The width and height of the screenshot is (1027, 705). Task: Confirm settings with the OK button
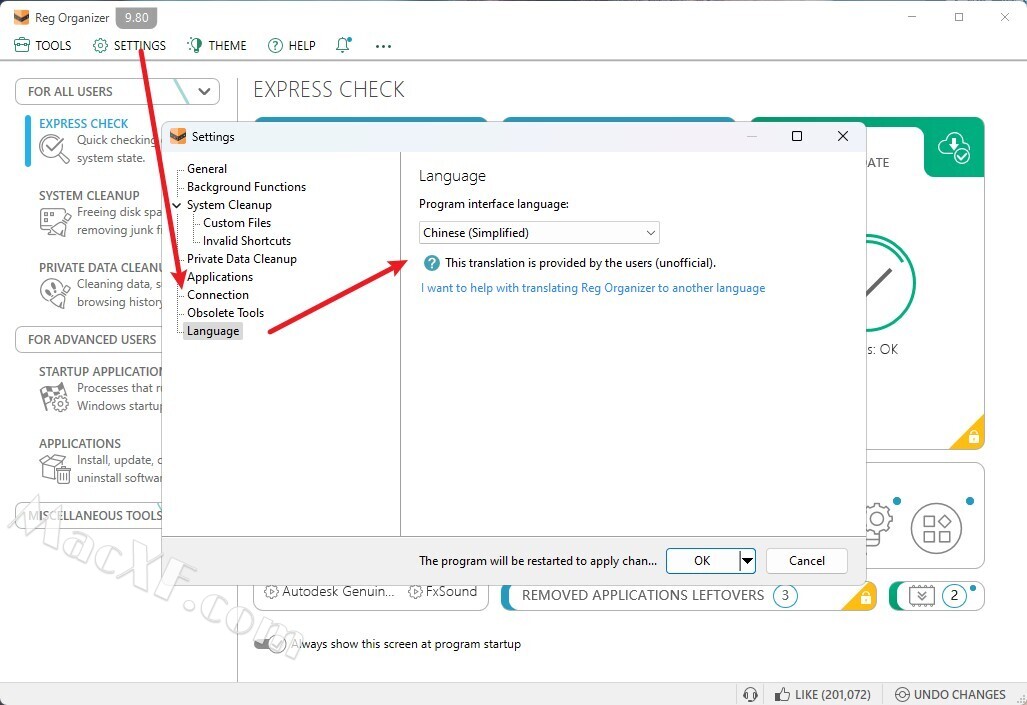(702, 561)
